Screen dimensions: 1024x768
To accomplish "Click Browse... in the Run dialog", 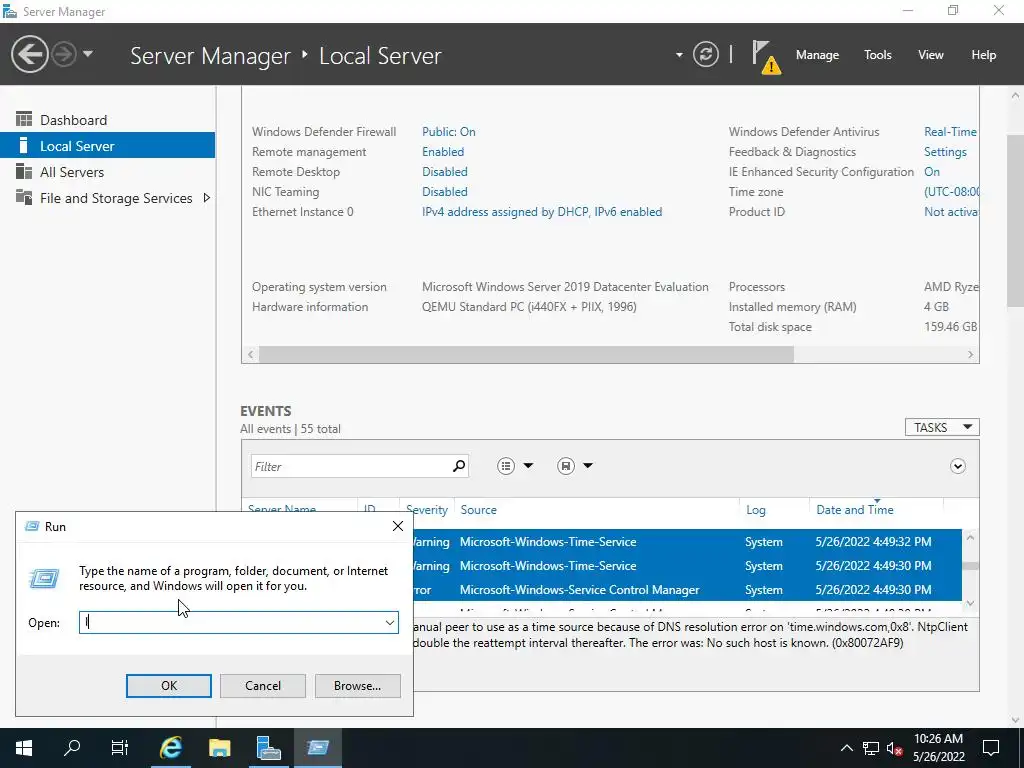I will coord(357,686).
